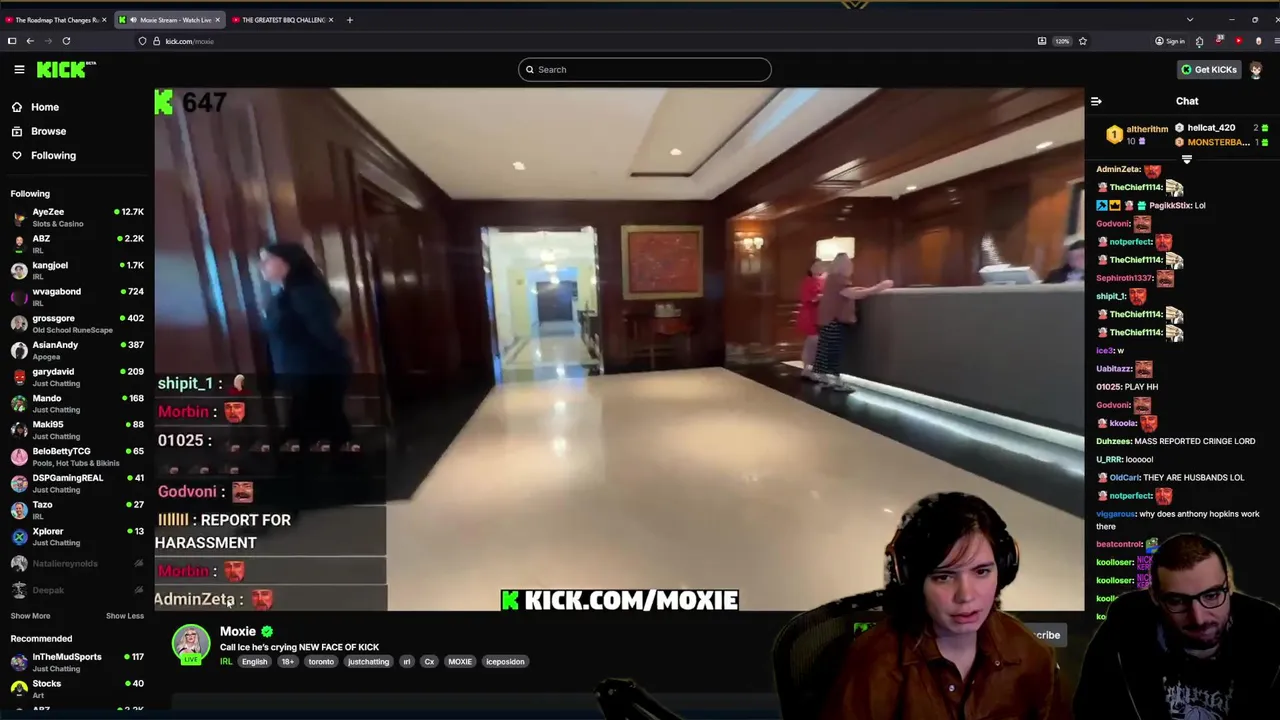Expand the chat leaderboard handle
The height and width of the screenshot is (720, 1280).
coord(1187,159)
